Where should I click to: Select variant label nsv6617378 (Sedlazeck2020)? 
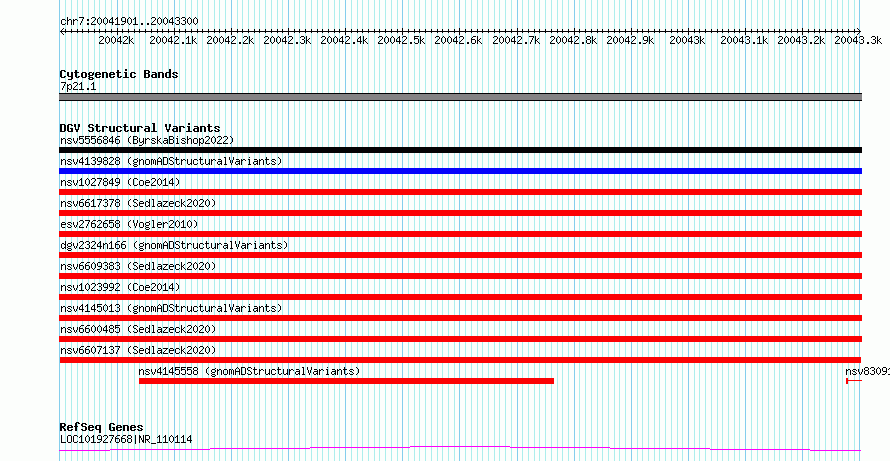click(138, 203)
